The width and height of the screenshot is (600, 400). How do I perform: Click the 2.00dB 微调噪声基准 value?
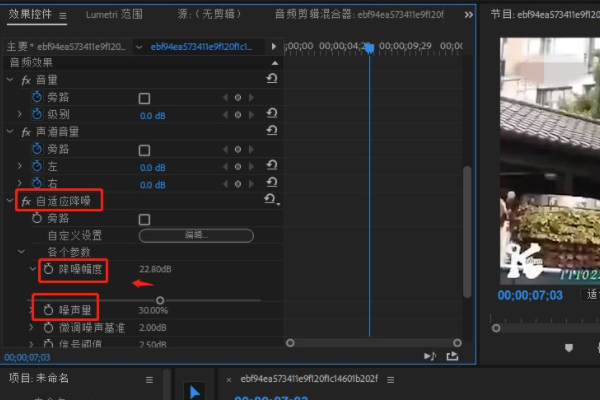tap(153, 328)
